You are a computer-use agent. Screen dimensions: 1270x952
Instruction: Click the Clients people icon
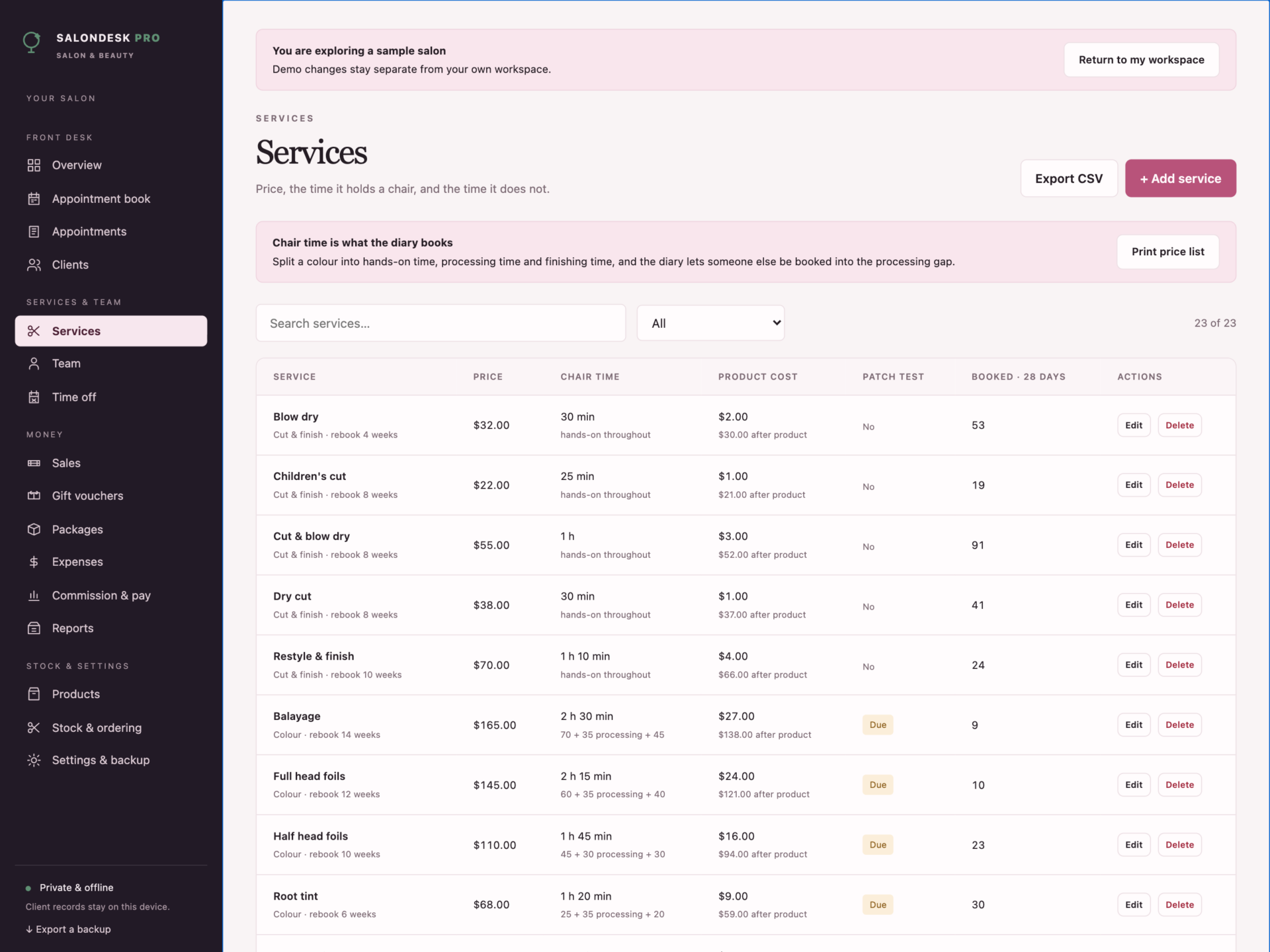[34, 264]
